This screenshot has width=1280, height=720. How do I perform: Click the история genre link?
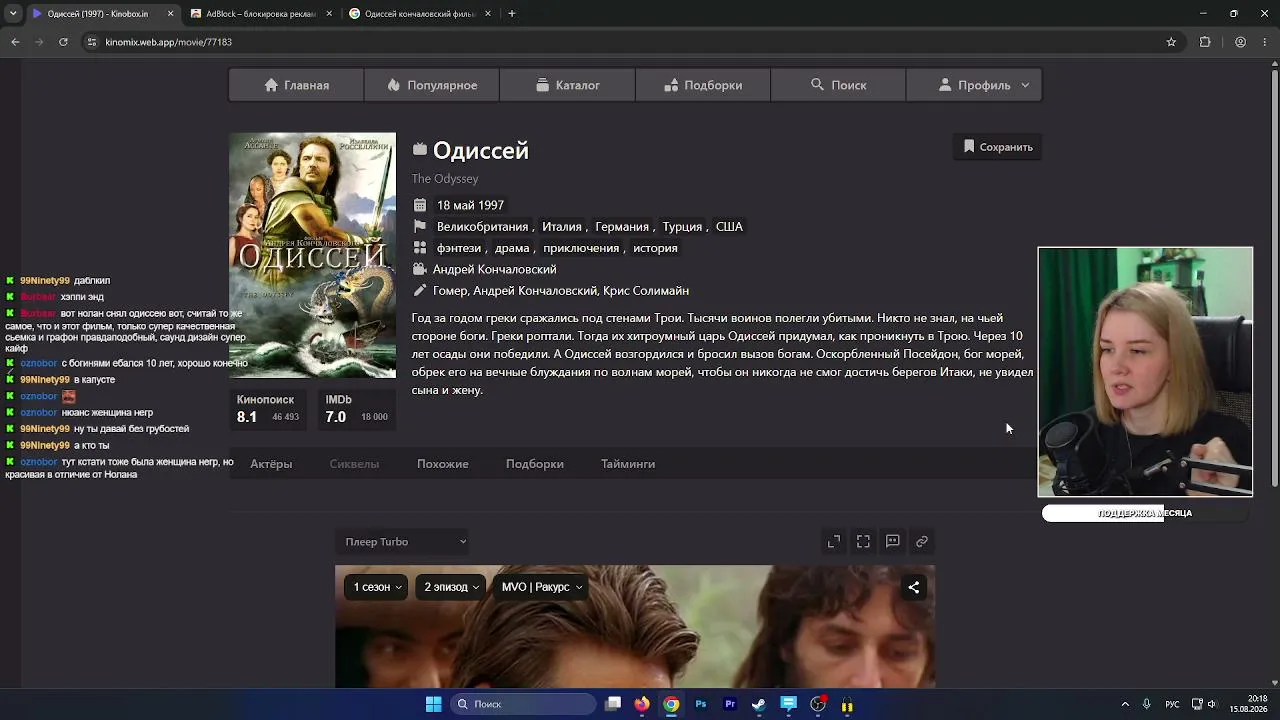655,248
